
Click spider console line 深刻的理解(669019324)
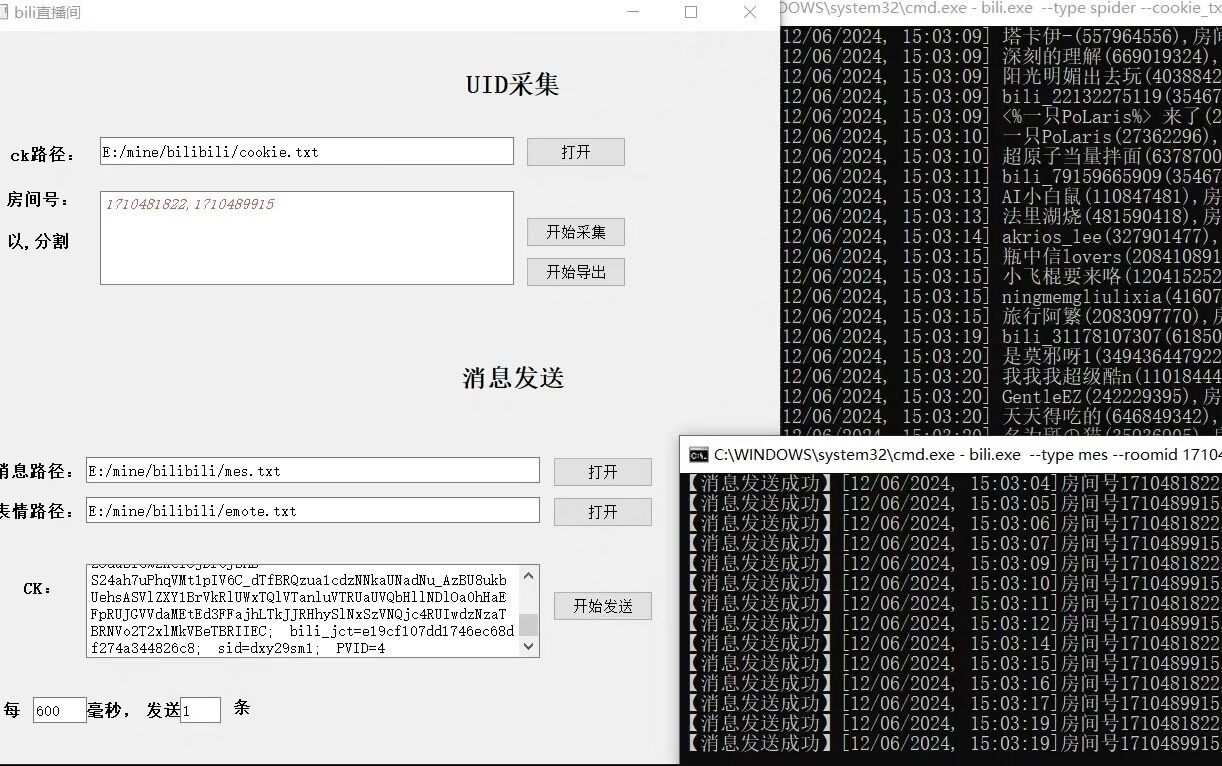[1001, 57]
